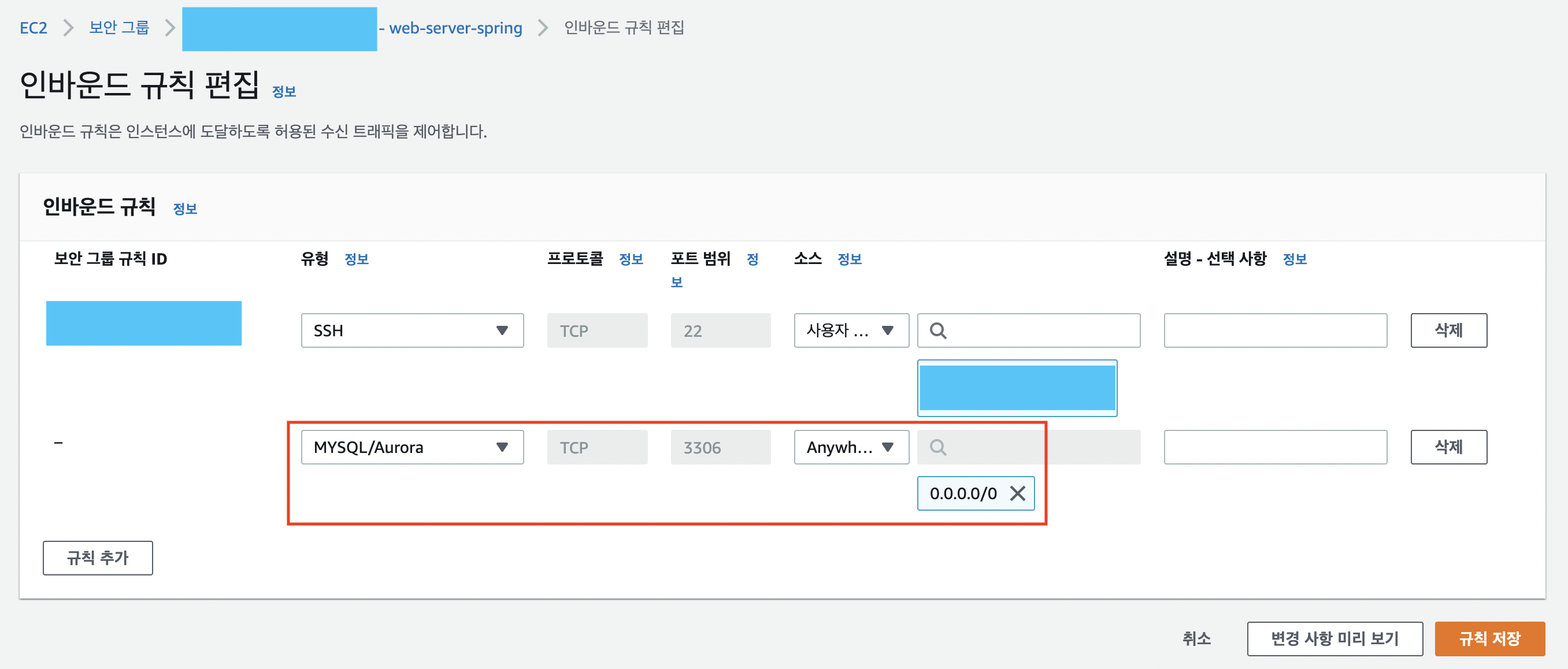
Task: Delete the SSH rule with 삭제
Action: tap(1448, 331)
